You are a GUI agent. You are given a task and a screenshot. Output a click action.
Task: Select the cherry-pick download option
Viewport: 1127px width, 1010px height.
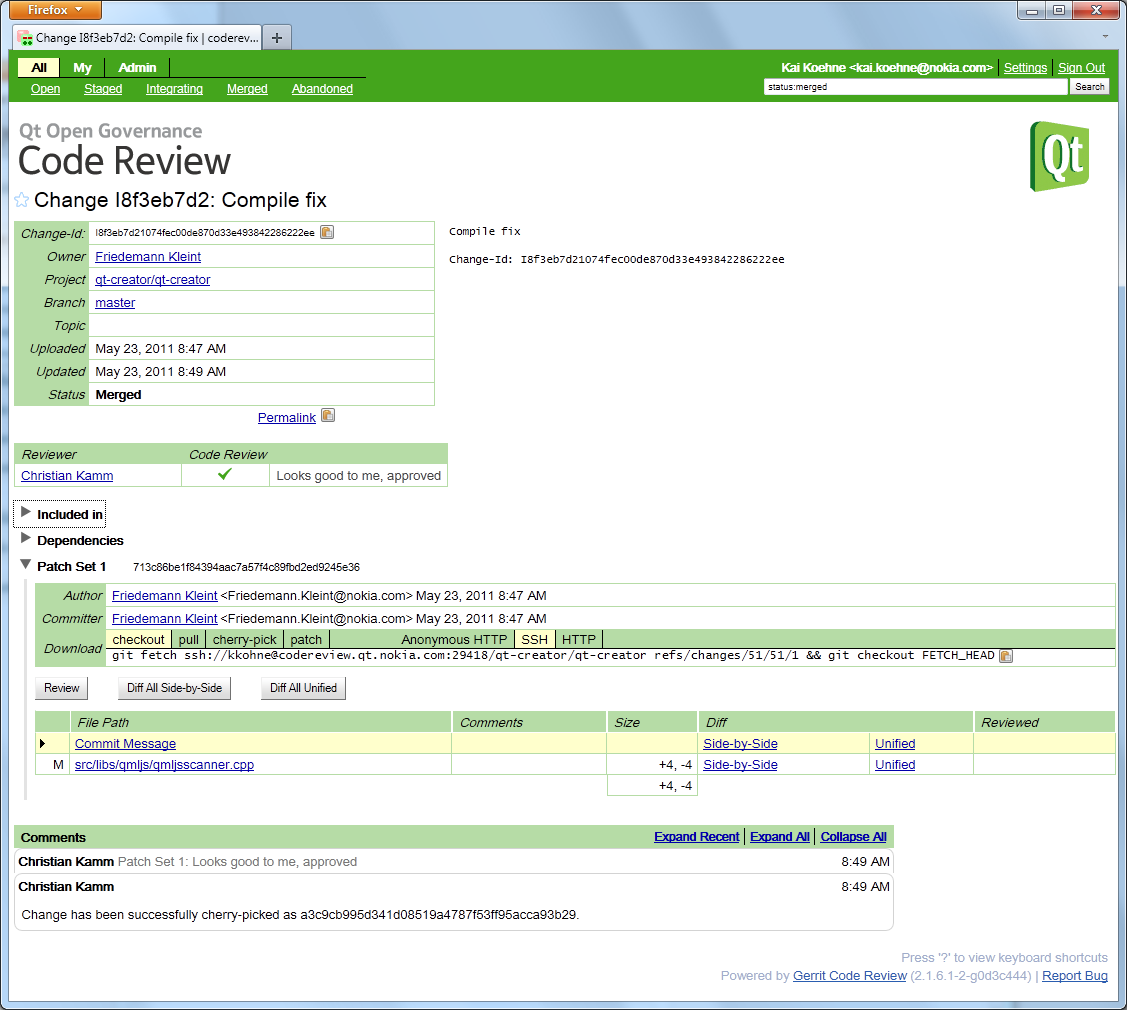pos(244,639)
